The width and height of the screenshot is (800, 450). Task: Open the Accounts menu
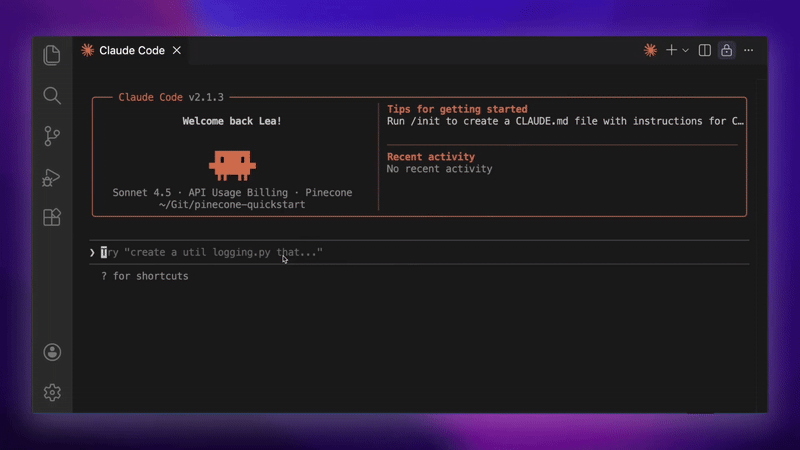52,352
